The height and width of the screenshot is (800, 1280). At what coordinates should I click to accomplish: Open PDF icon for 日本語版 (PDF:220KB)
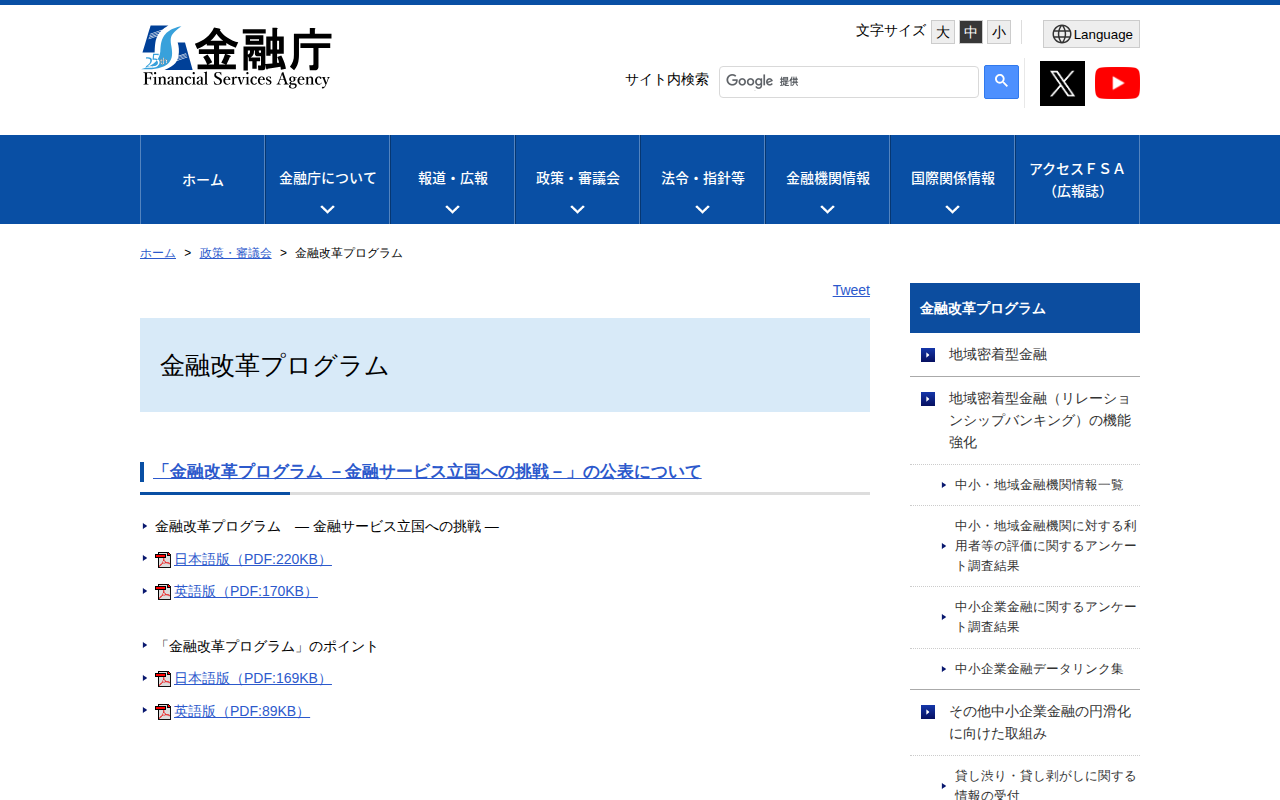pyautogui.click(x=163, y=560)
